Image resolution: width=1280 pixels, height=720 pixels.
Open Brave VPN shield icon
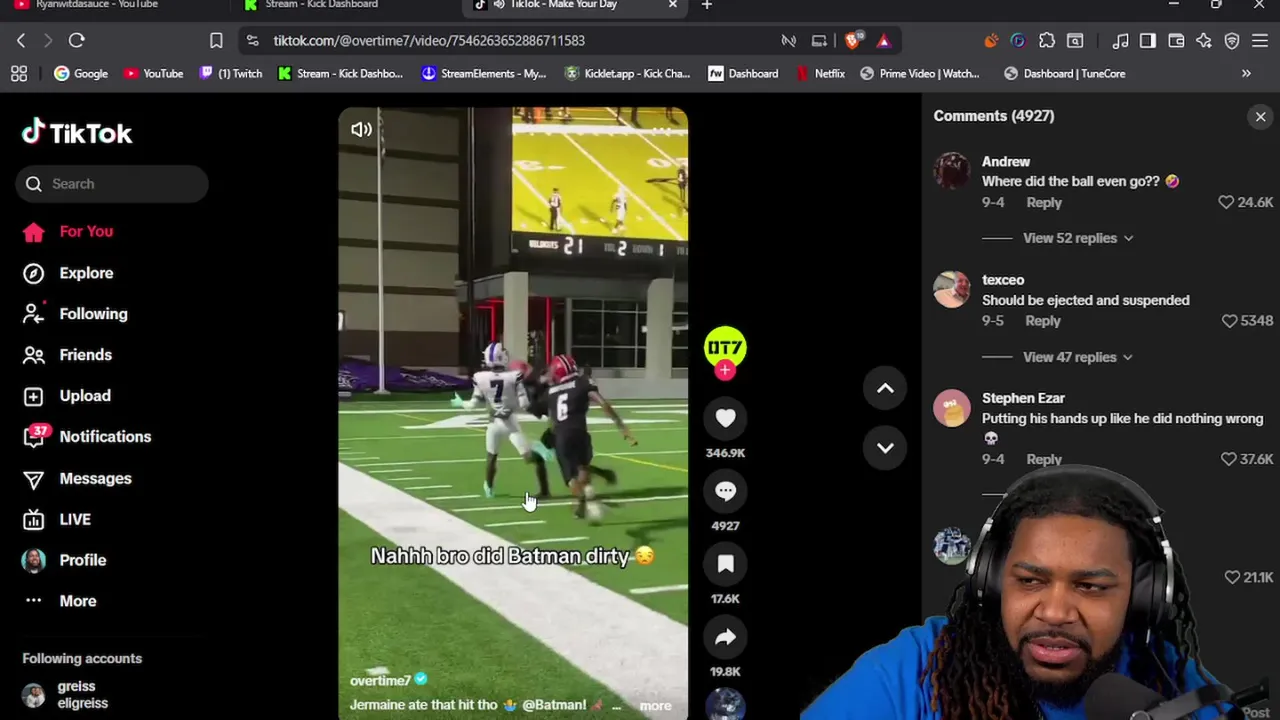click(1232, 40)
